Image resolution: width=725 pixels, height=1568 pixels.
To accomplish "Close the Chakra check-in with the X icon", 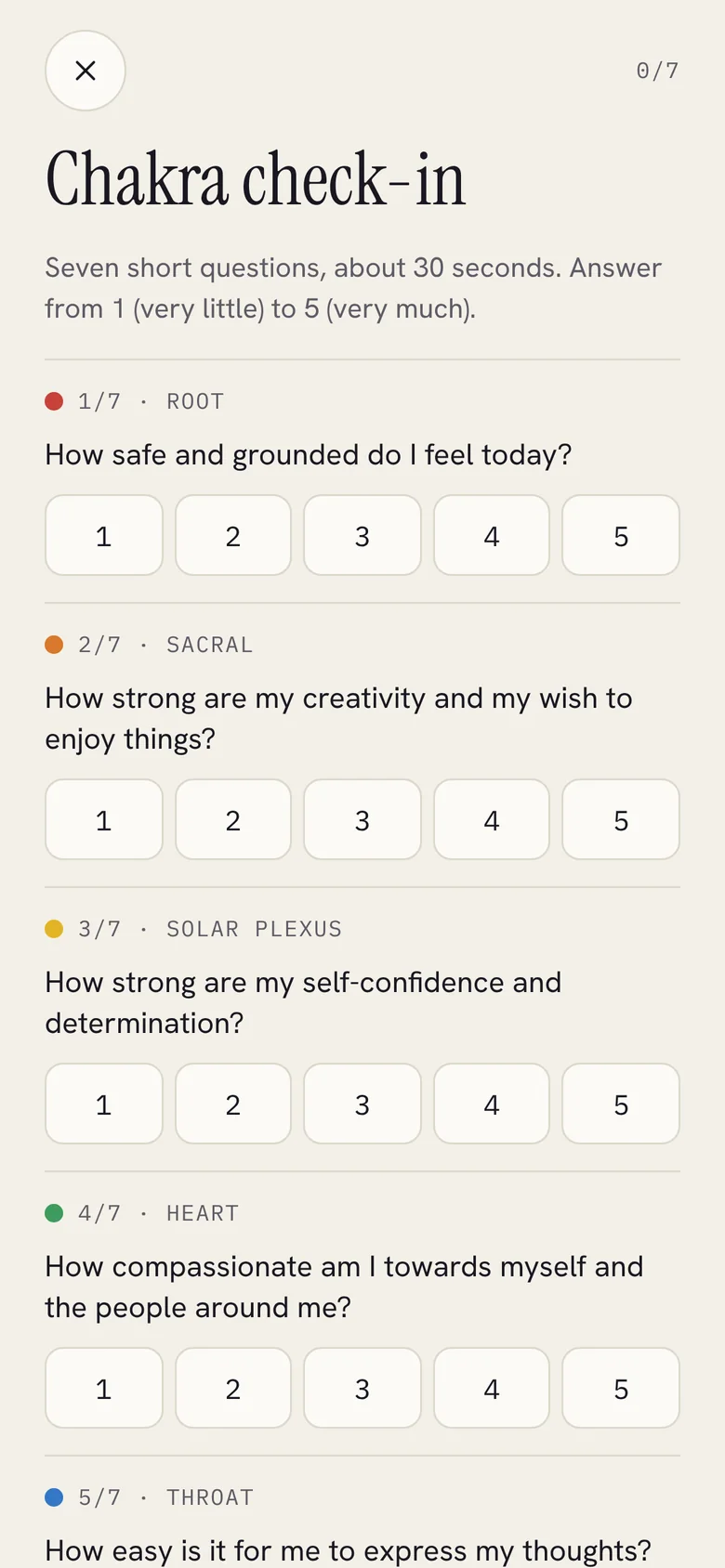I will pos(86,71).
